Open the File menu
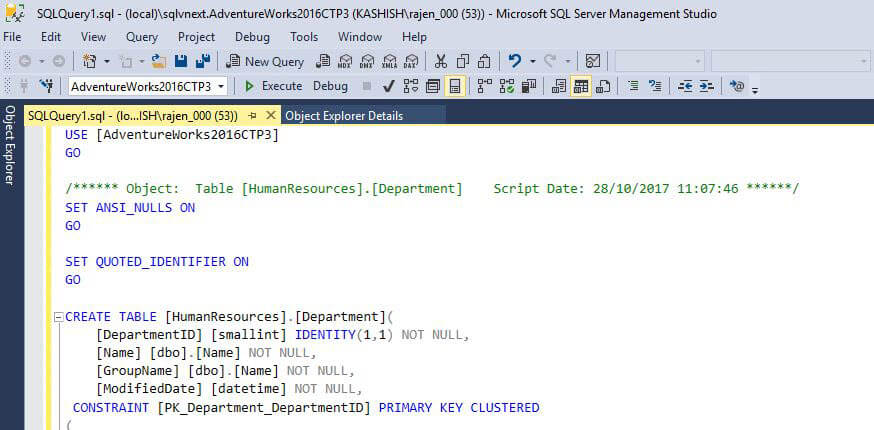The height and width of the screenshot is (430, 874). pyautogui.click(x=12, y=37)
